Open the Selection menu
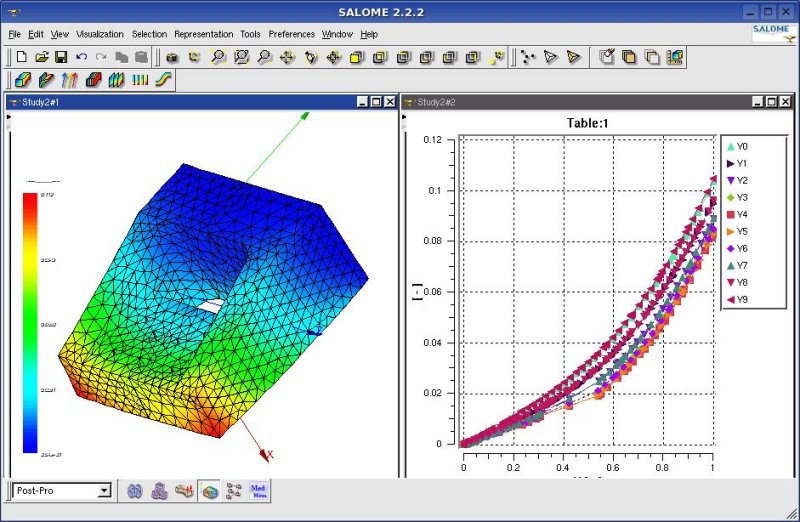The height and width of the screenshot is (522, 800). click(149, 34)
